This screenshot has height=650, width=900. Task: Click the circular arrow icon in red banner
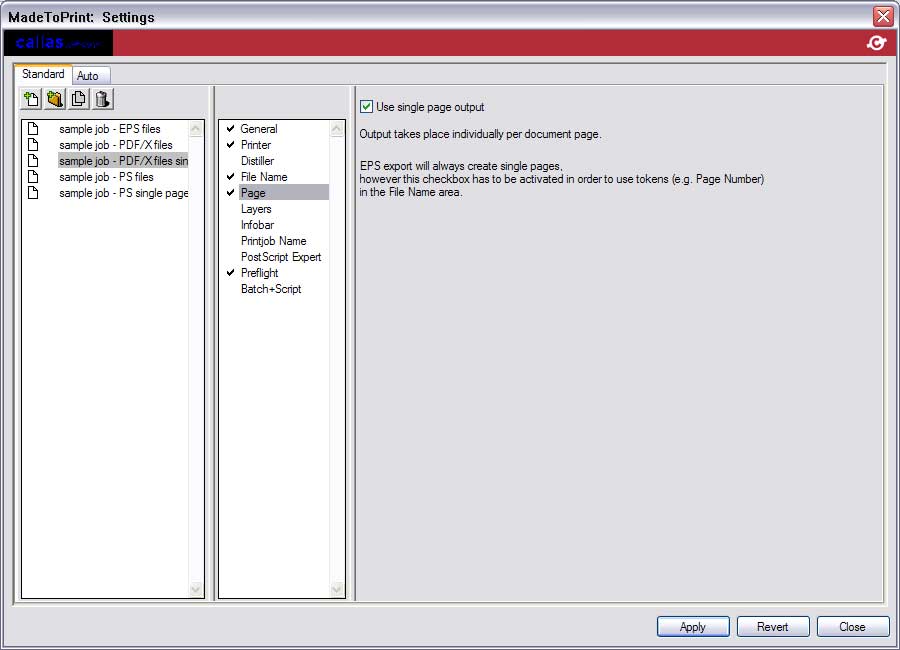point(876,43)
